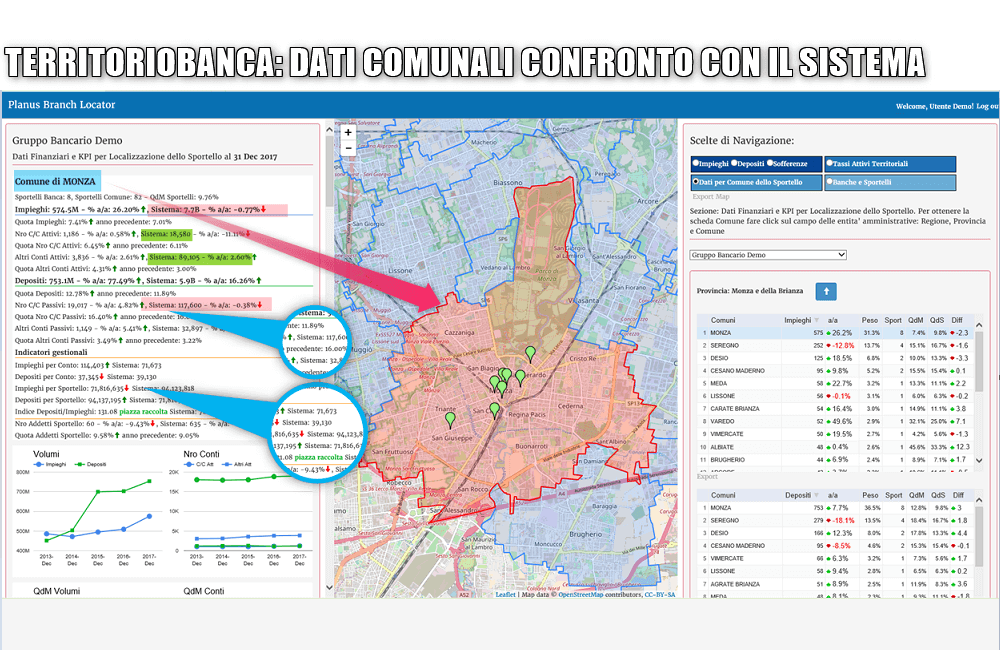1000x650 pixels.
Task: Click the QdM header in Depositi table
Action: pyautogui.click(x=916, y=495)
